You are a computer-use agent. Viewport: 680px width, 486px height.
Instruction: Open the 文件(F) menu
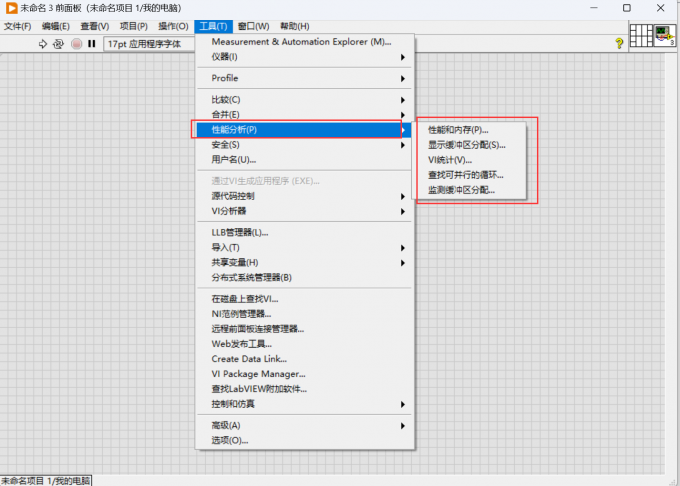(18, 26)
